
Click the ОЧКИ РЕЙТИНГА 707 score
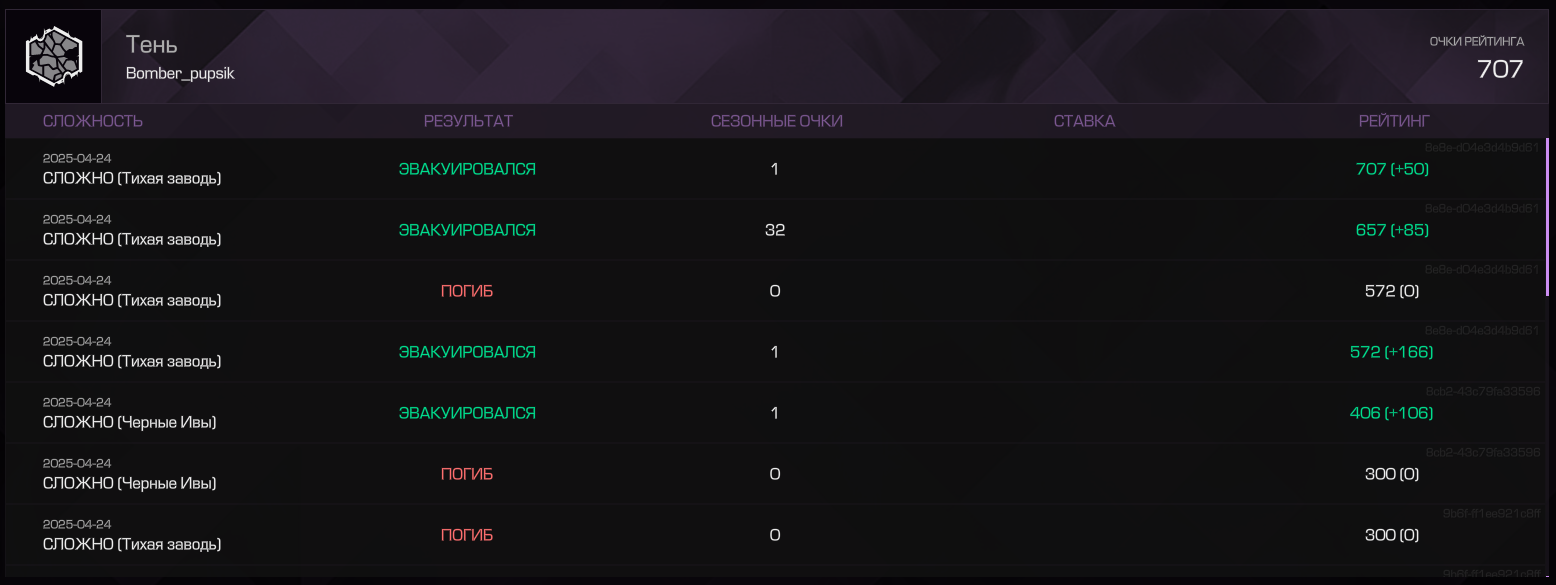(1499, 69)
